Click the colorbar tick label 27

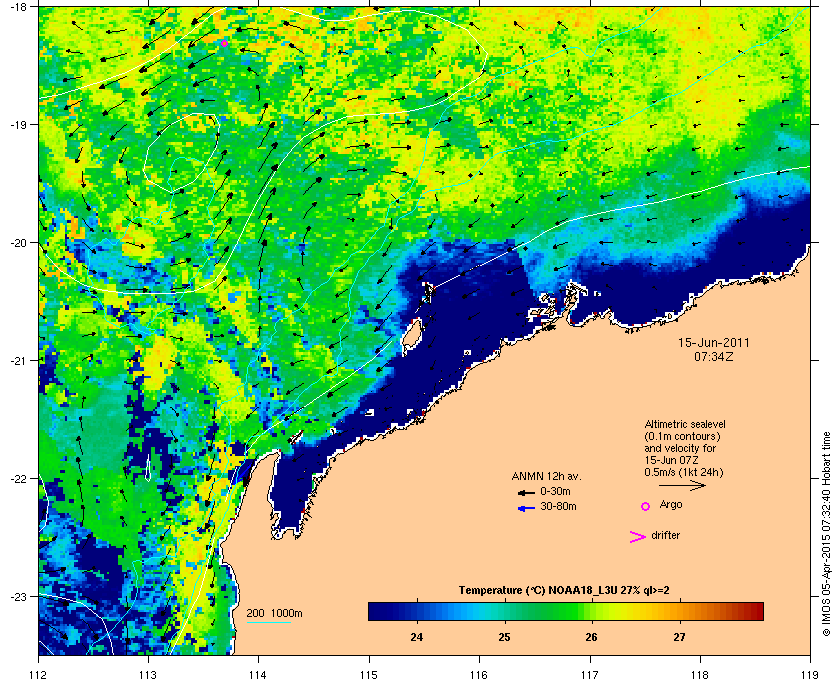(679, 637)
